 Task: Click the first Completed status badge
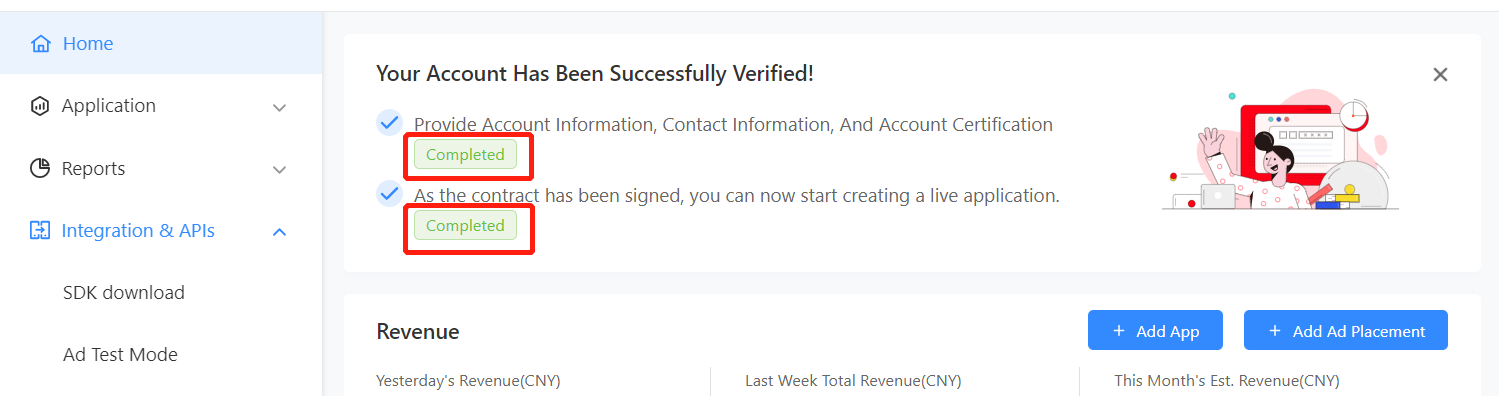466,155
